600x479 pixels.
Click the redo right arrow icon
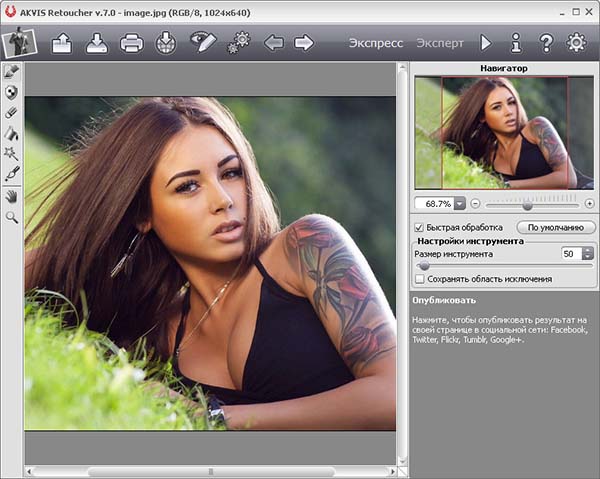click(x=304, y=43)
